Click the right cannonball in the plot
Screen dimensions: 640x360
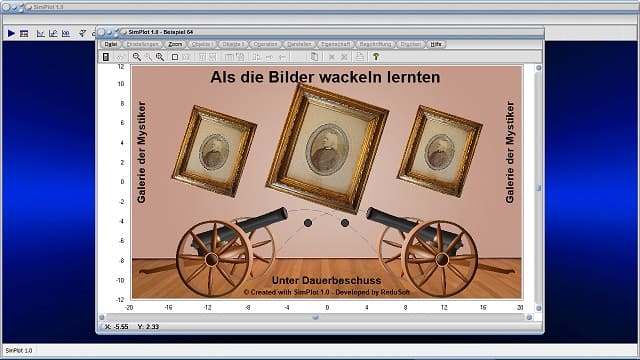click(x=345, y=223)
